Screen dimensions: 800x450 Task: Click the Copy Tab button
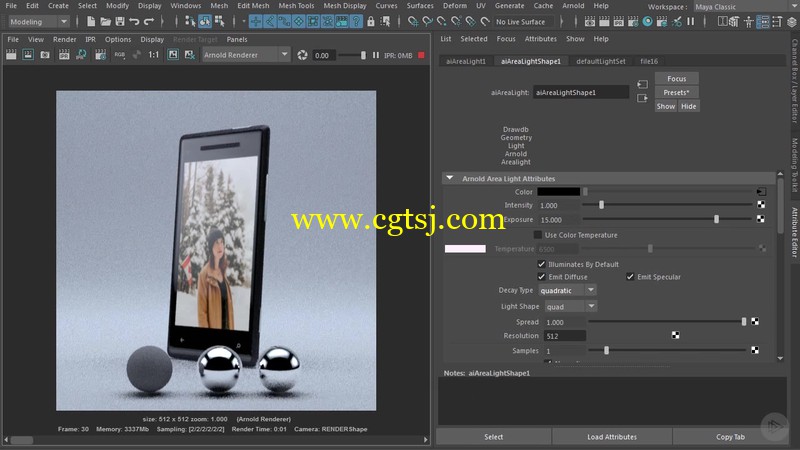(x=730, y=437)
